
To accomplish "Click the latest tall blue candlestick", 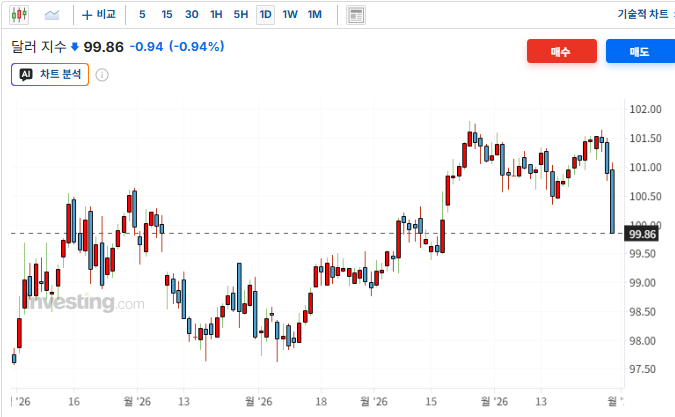I will 612,201.
